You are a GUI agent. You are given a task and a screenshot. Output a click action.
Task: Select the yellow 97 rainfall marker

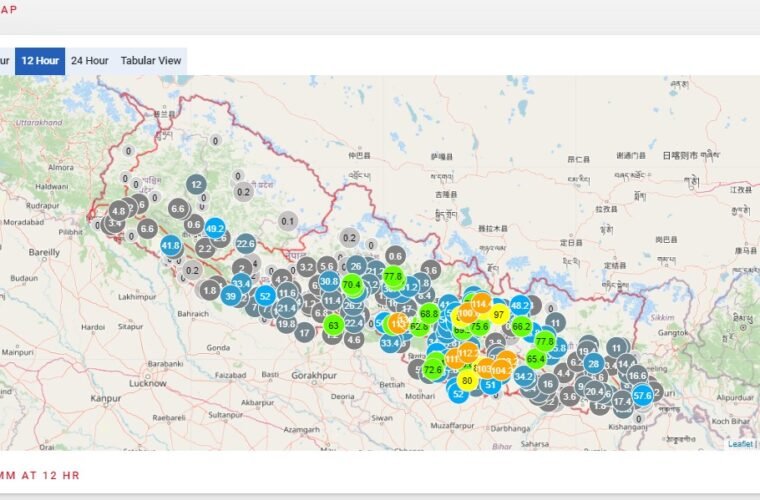[x=499, y=314]
